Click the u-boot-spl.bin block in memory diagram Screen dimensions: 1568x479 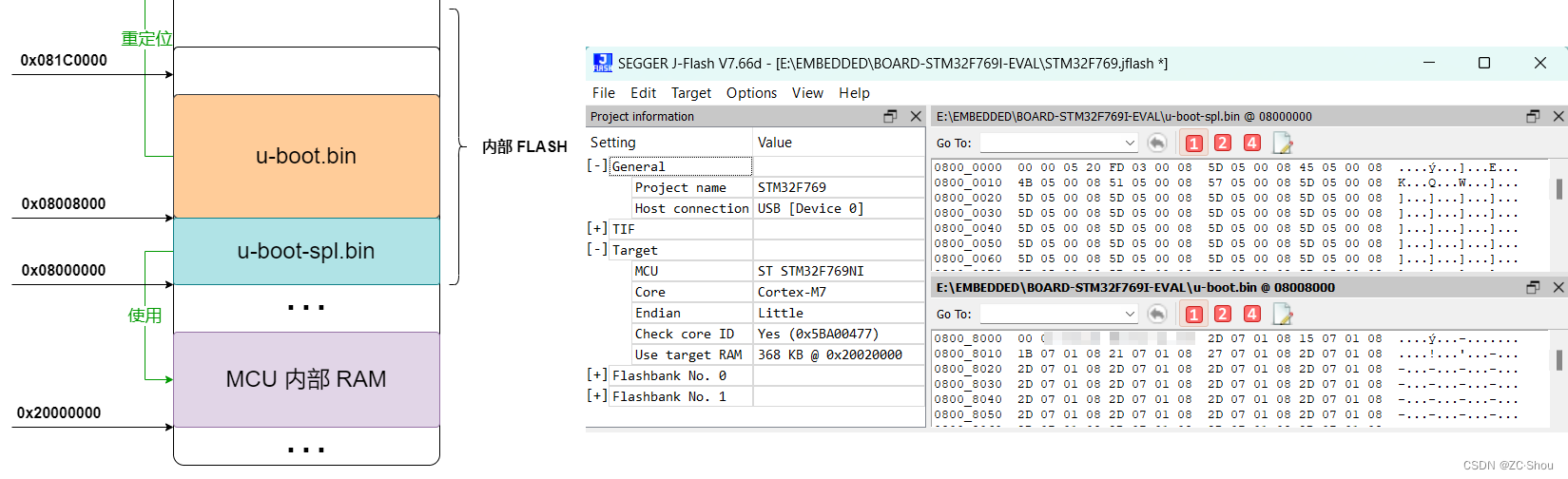pos(306,251)
